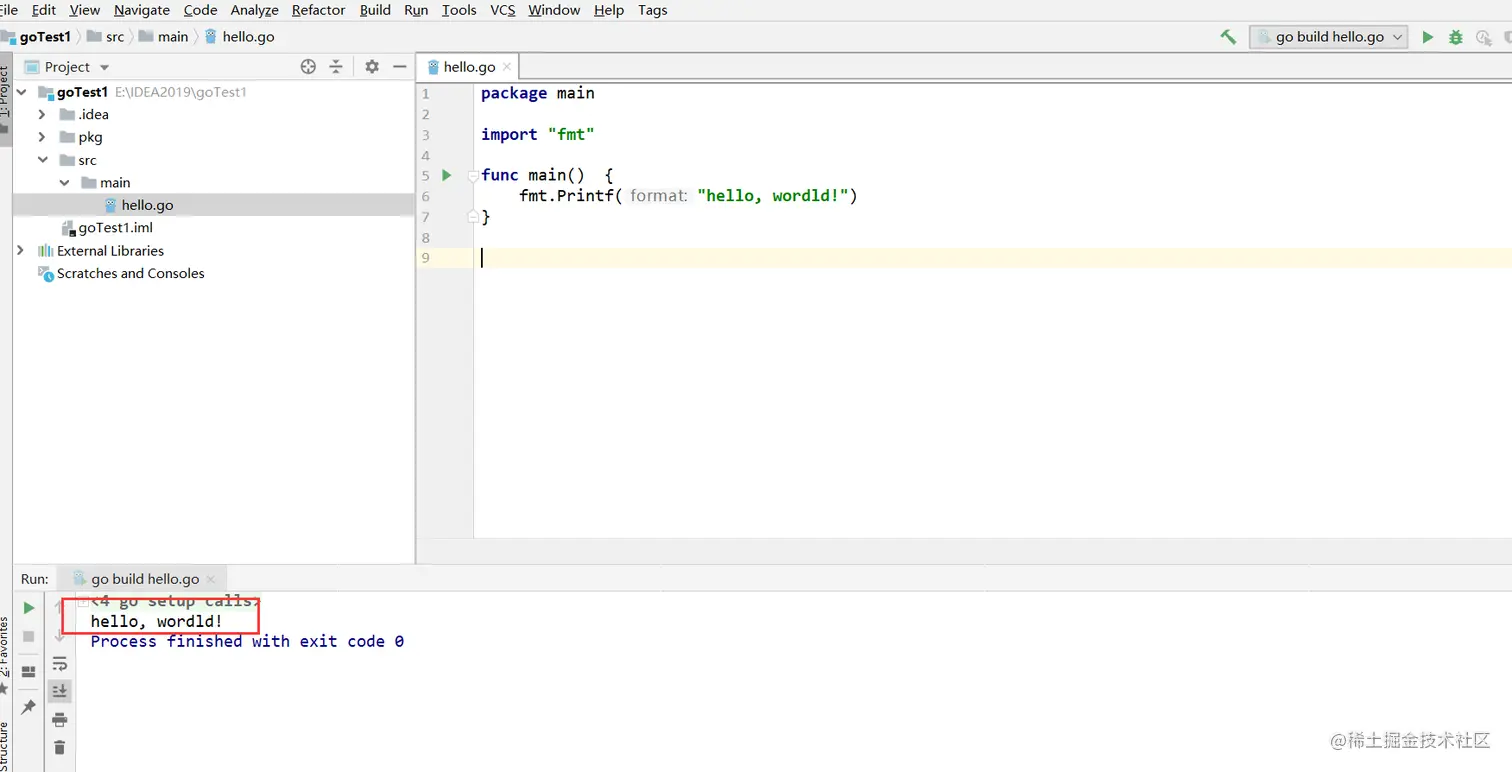
Task: Click src in the navigation breadcrumb
Action: (115, 37)
